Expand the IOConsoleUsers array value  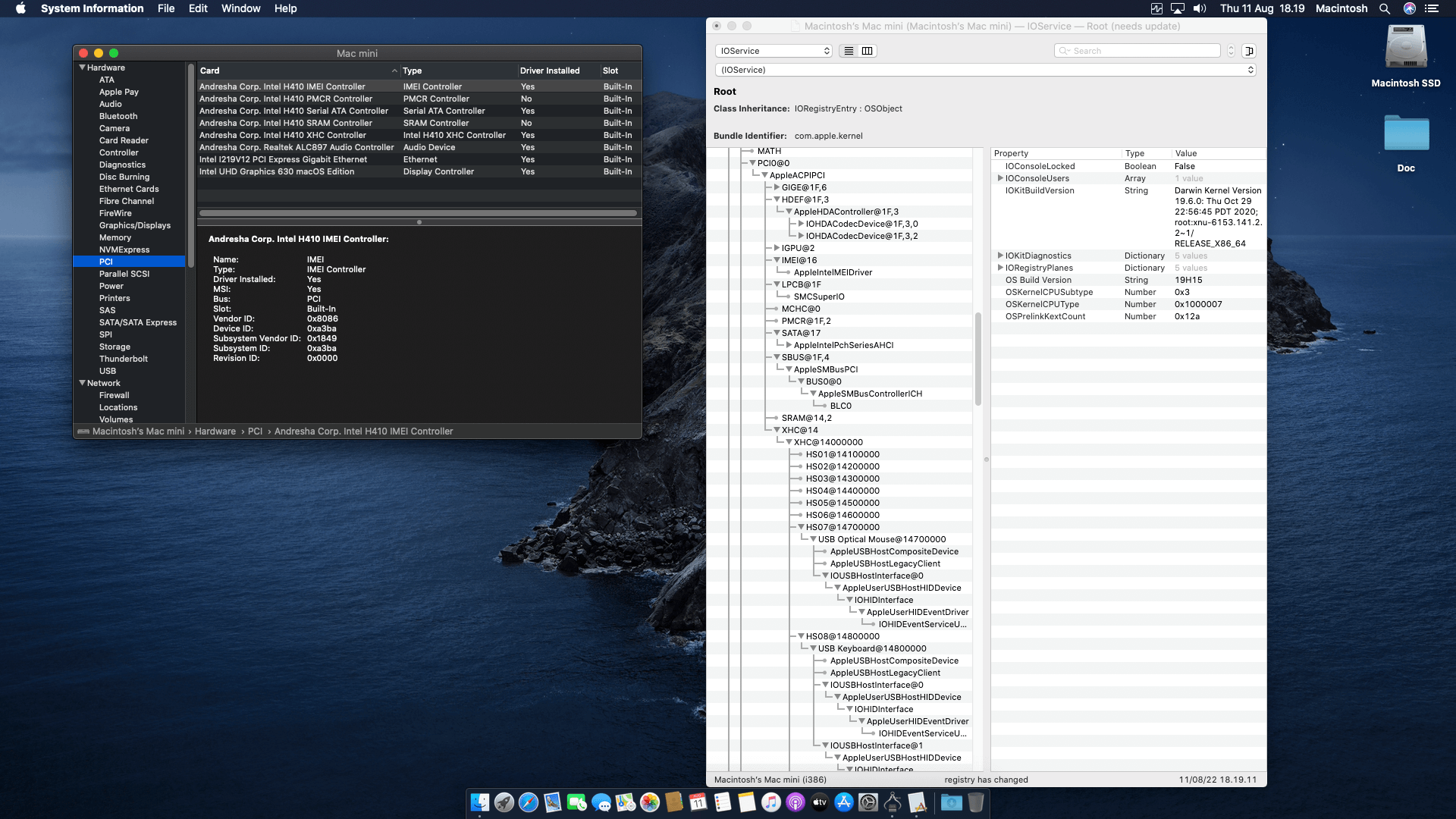click(x=1001, y=178)
